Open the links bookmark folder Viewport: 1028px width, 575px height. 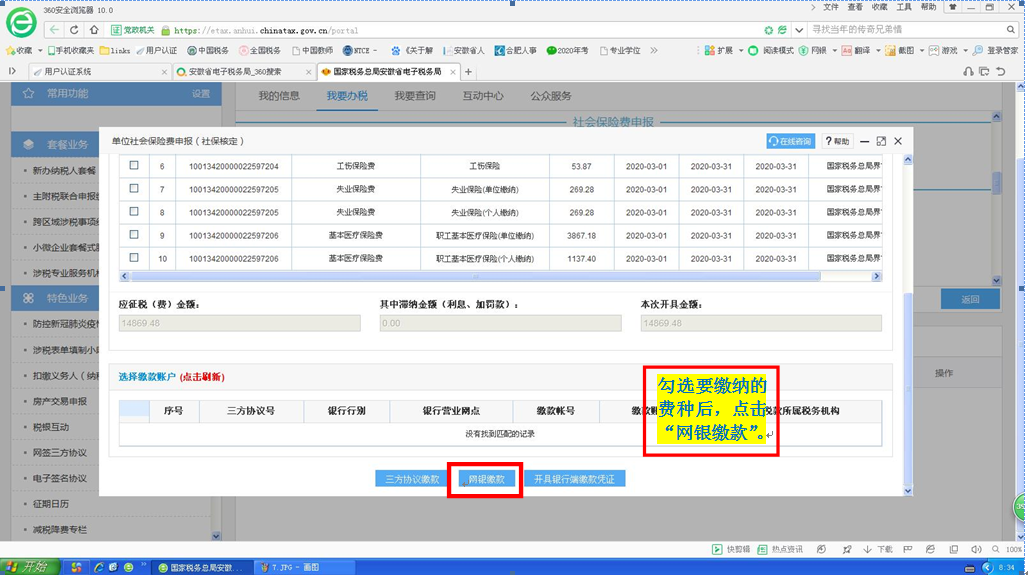(115, 50)
